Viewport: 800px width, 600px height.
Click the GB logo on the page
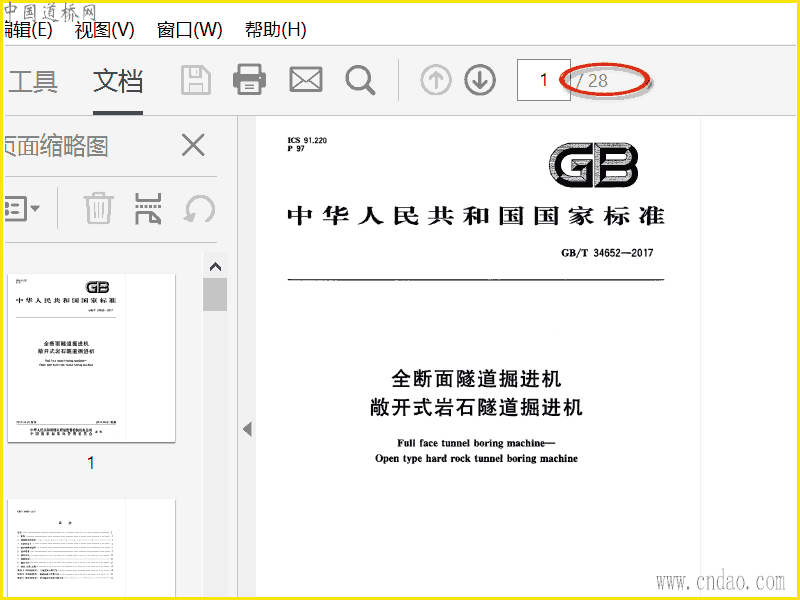point(594,165)
